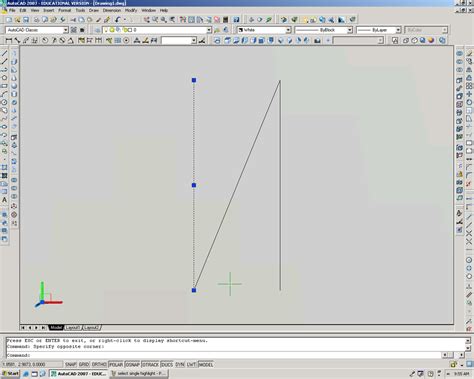Open the dropdown arrow beside Undo
The image size is (474, 379).
[125, 20]
